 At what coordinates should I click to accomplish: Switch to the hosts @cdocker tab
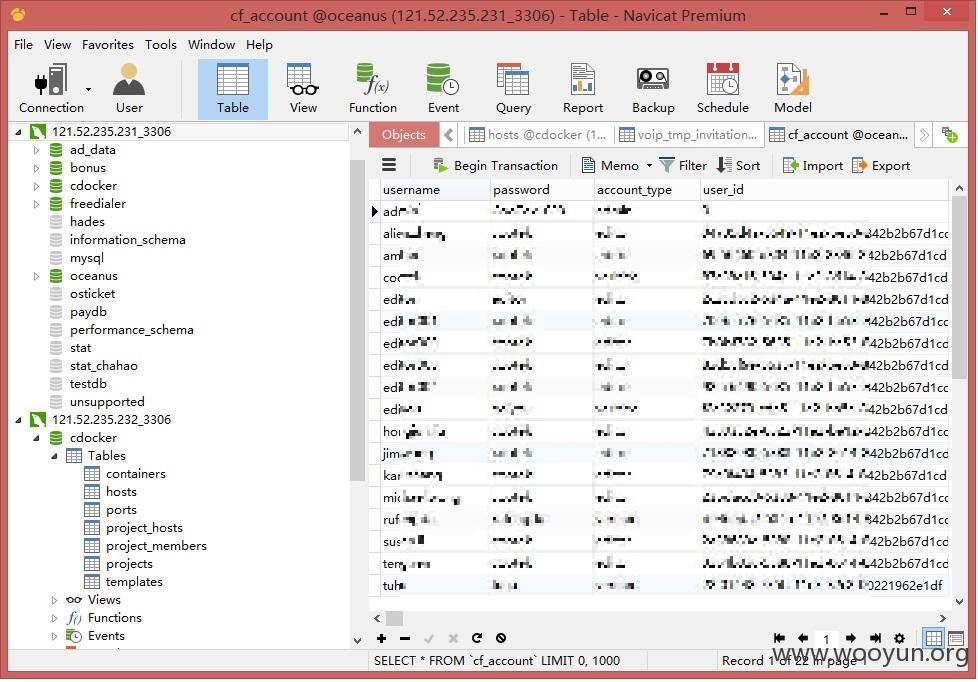tap(538, 134)
